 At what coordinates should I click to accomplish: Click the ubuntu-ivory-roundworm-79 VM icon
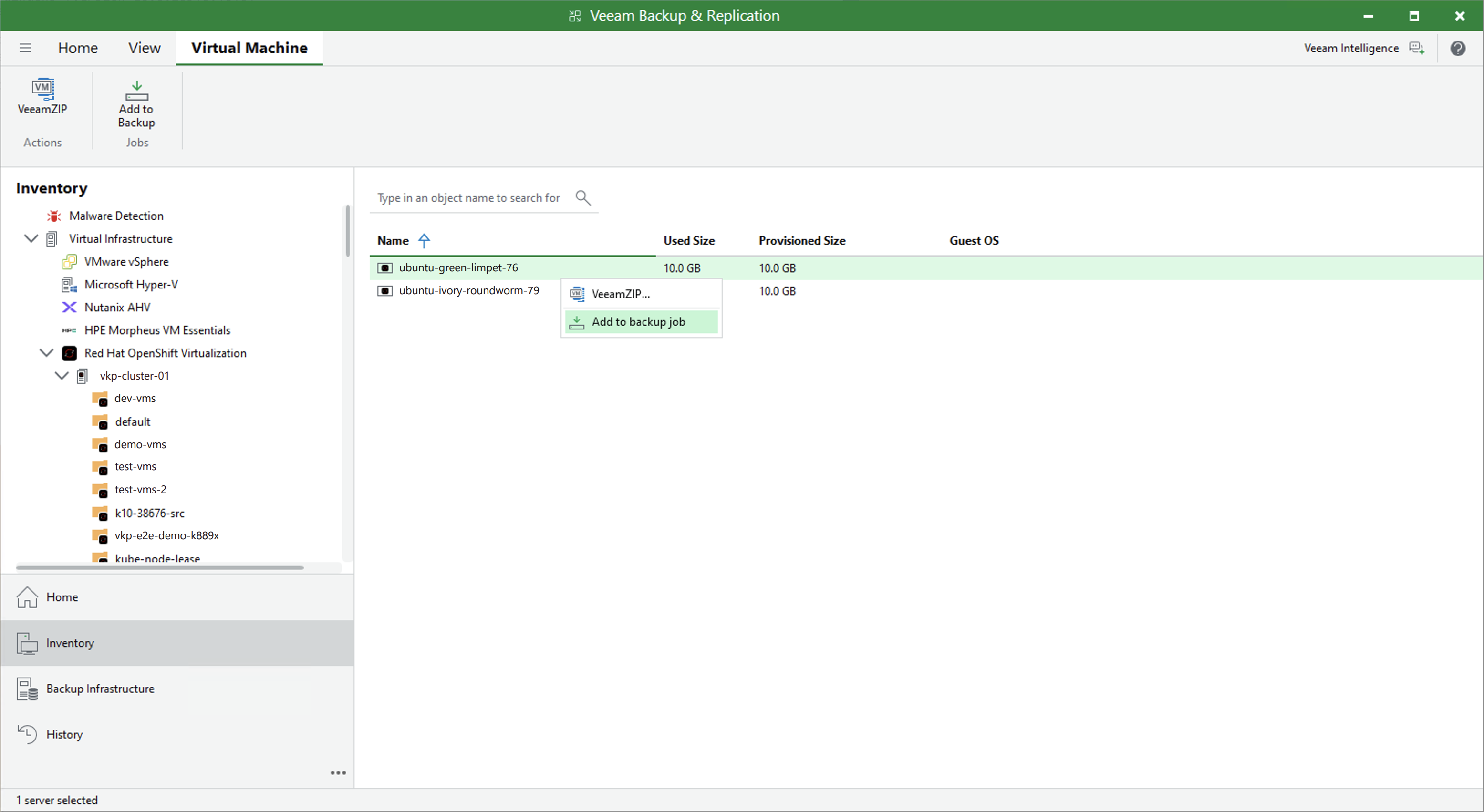(x=385, y=291)
